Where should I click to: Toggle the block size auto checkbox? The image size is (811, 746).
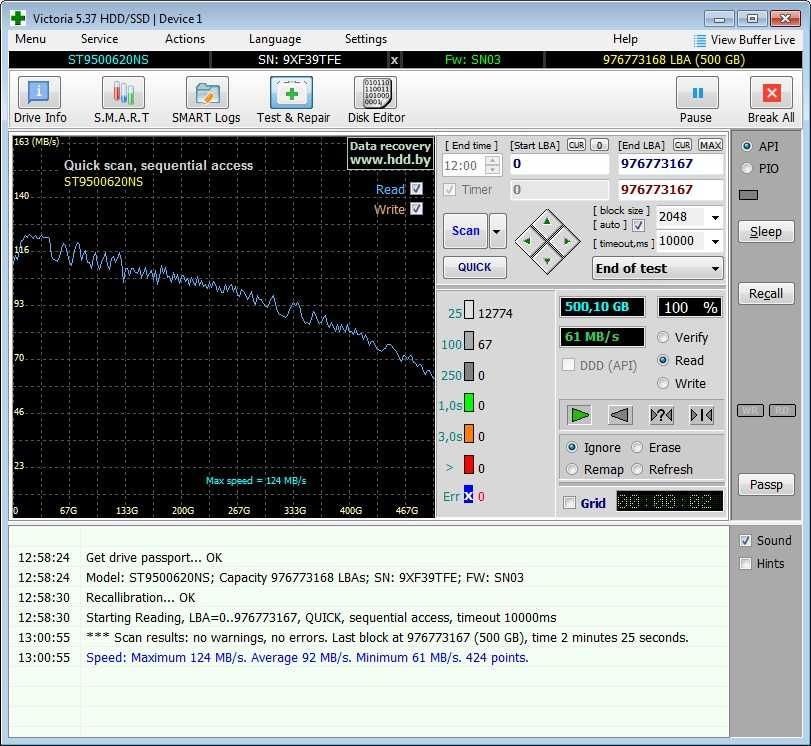pos(638,226)
